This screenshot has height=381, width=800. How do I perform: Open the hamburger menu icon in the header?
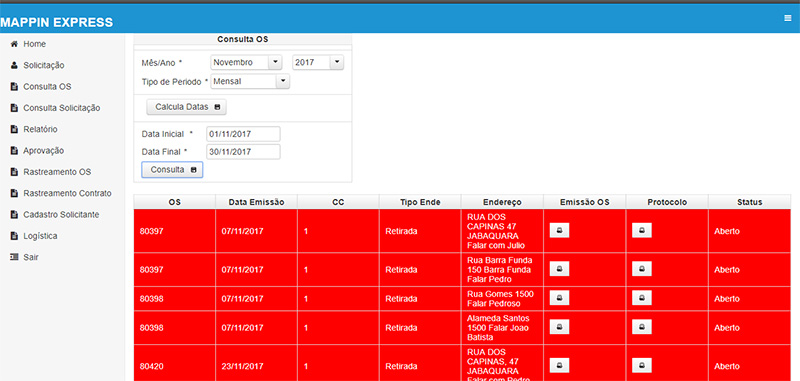click(x=787, y=18)
